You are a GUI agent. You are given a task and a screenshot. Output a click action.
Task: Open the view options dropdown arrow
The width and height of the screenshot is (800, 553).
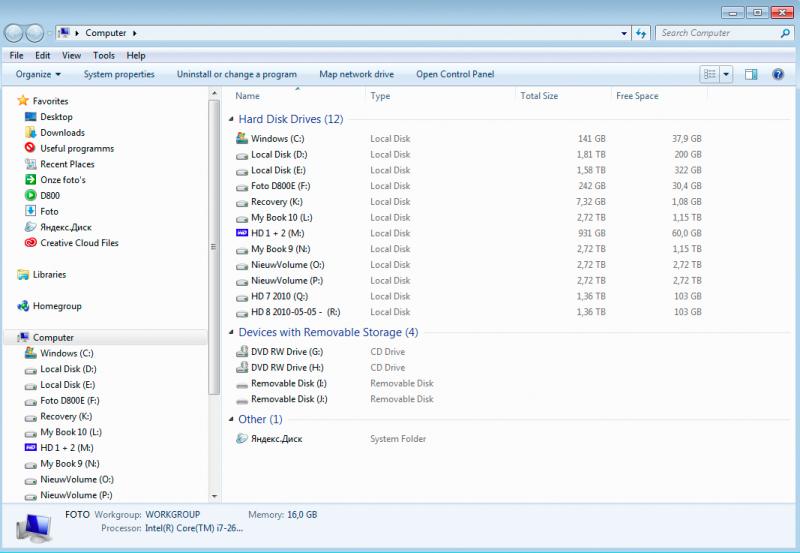(726, 74)
